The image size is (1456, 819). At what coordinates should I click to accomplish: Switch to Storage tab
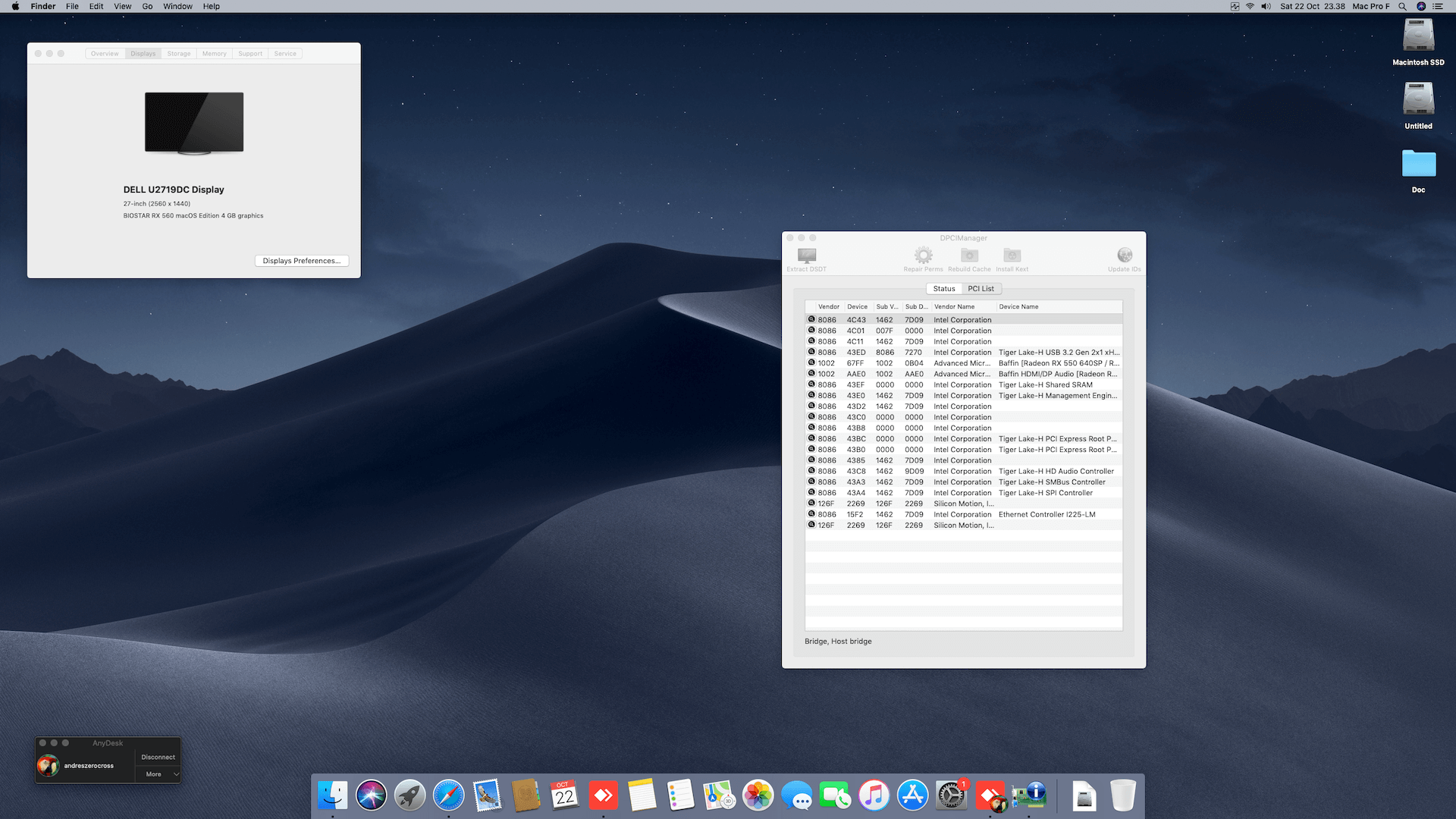point(179,54)
